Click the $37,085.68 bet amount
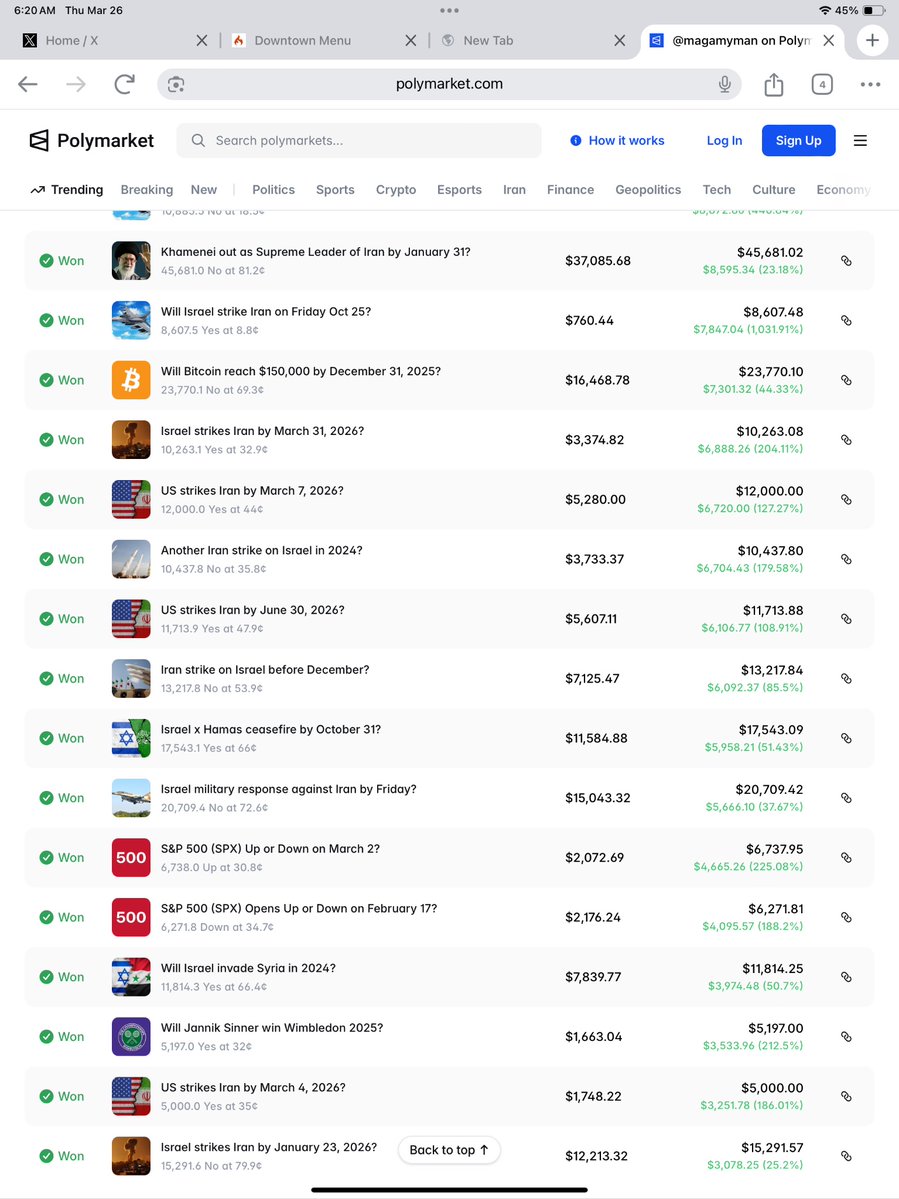 pyautogui.click(x=598, y=261)
